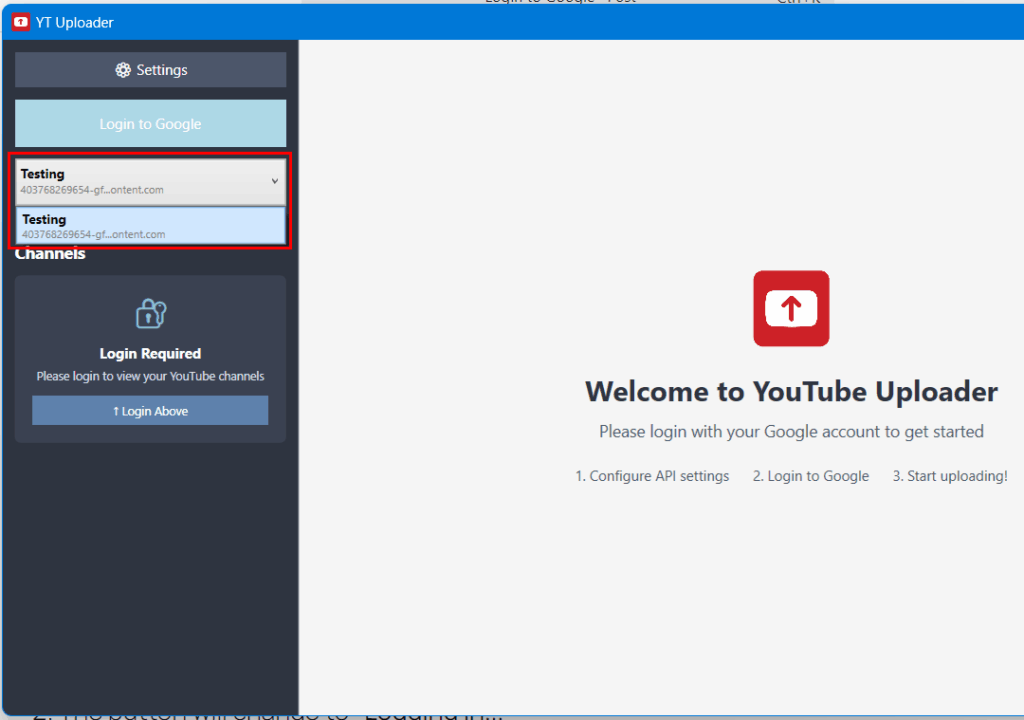Image resolution: width=1024 pixels, height=720 pixels.
Task: Expand the account dropdown chevron arrow
Action: [x=275, y=181]
